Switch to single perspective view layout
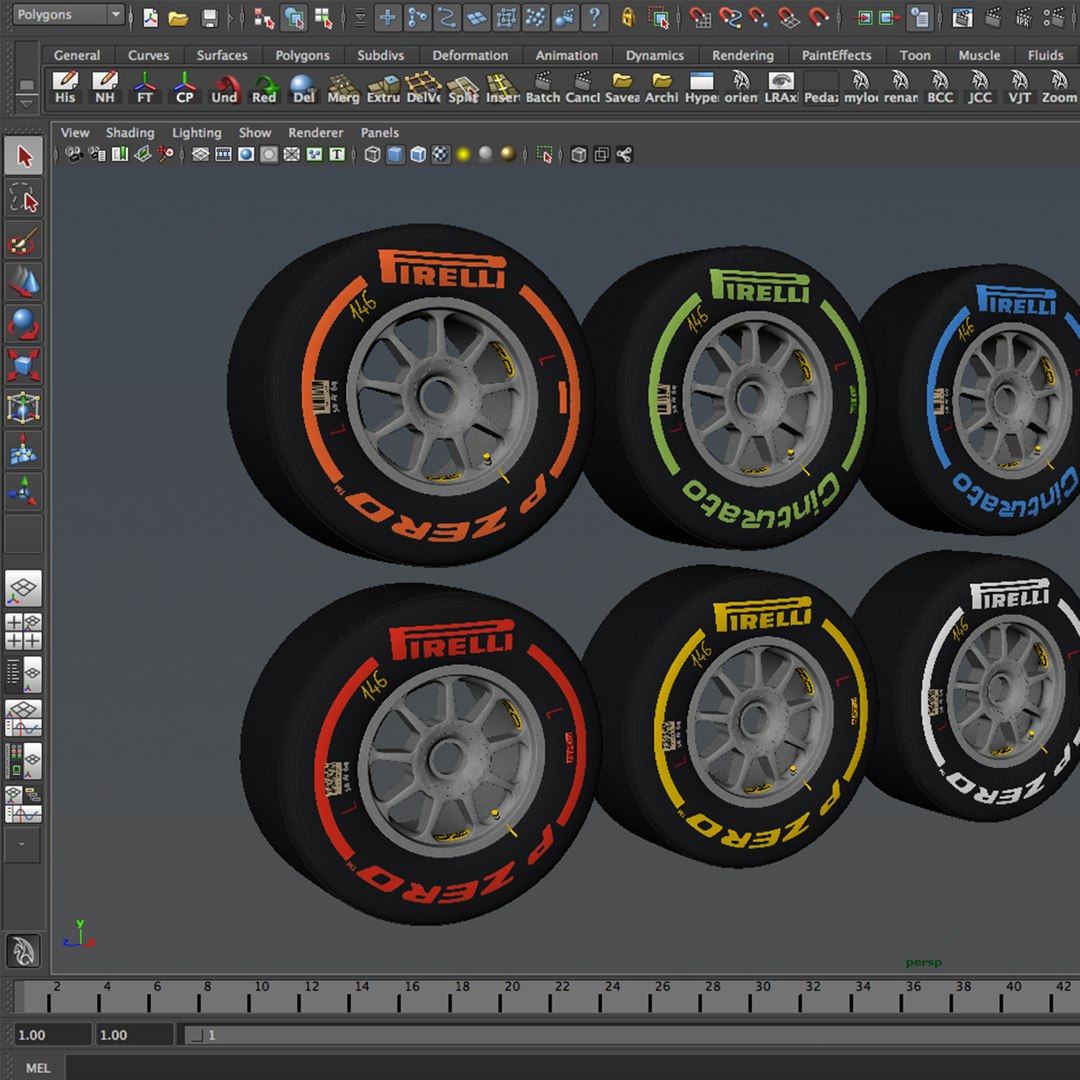Image resolution: width=1080 pixels, height=1080 pixels. pyautogui.click(x=24, y=589)
